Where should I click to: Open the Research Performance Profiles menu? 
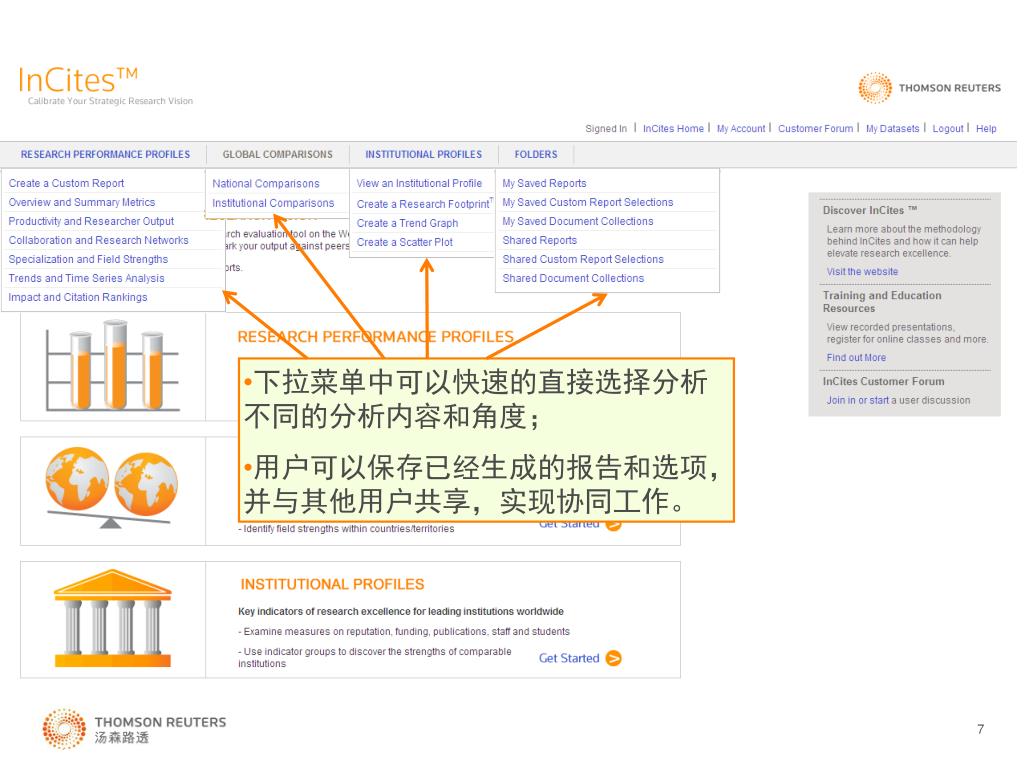pos(105,155)
